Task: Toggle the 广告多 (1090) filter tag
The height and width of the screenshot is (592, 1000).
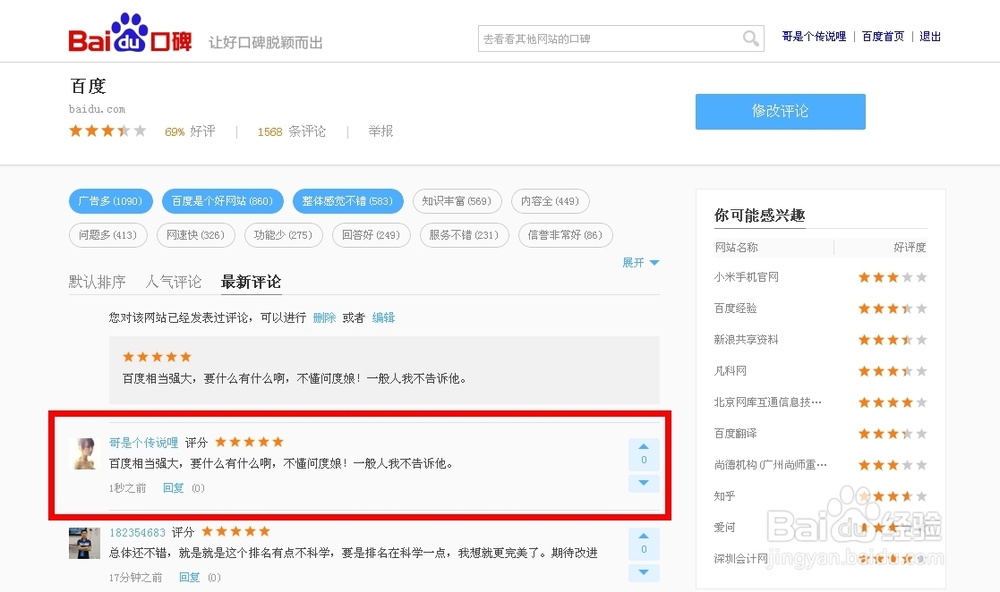Action: pyautogui.click(x=110, y=201)
